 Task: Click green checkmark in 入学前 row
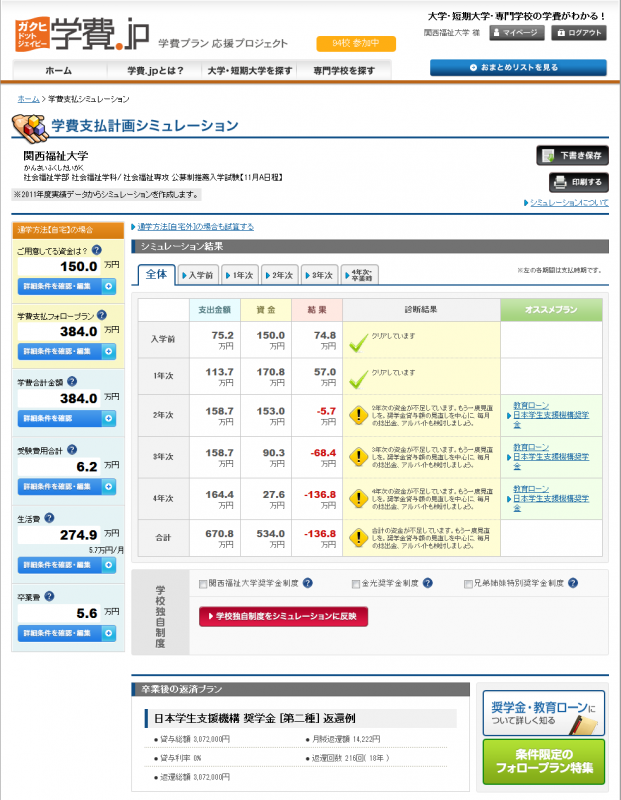(x=359, y=343)
